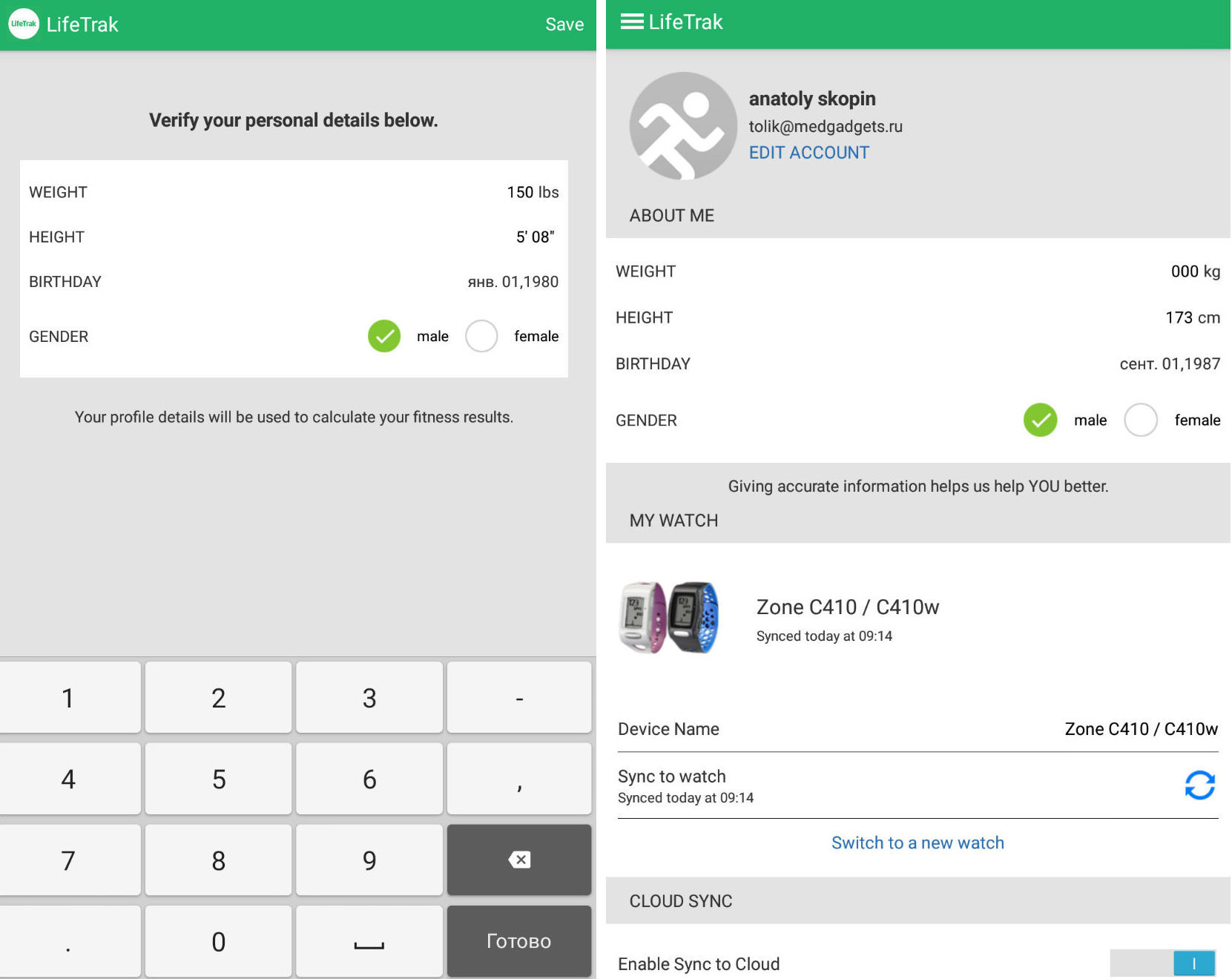Edit the 173 cm height value

1192,317
